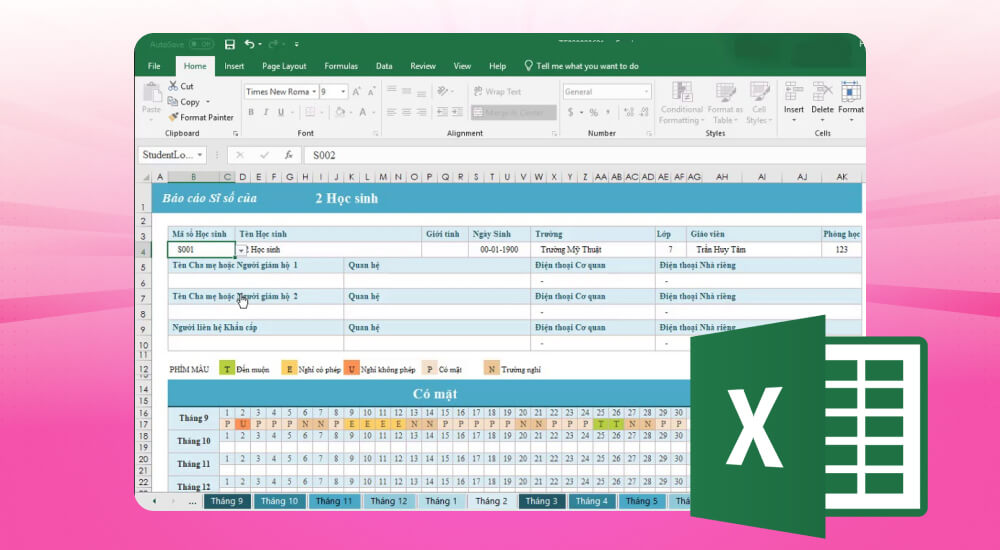Click the Undo arrow icon
The image size is (1000, 550).
point(249,45)
